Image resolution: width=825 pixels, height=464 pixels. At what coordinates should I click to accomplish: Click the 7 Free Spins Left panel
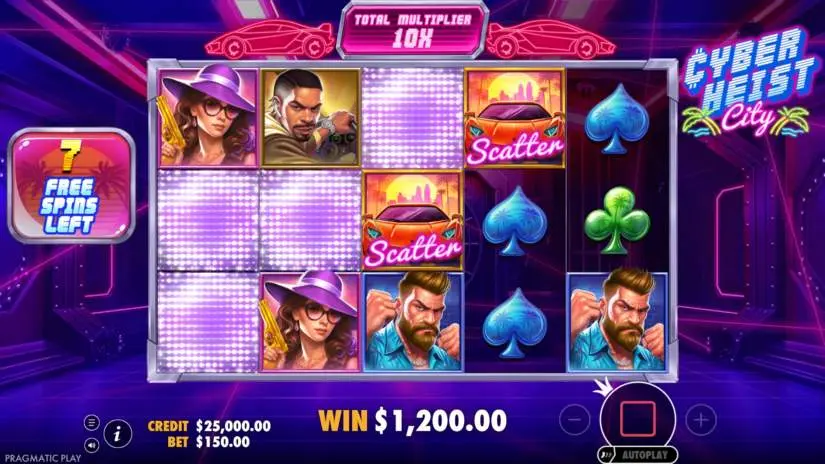72,186
